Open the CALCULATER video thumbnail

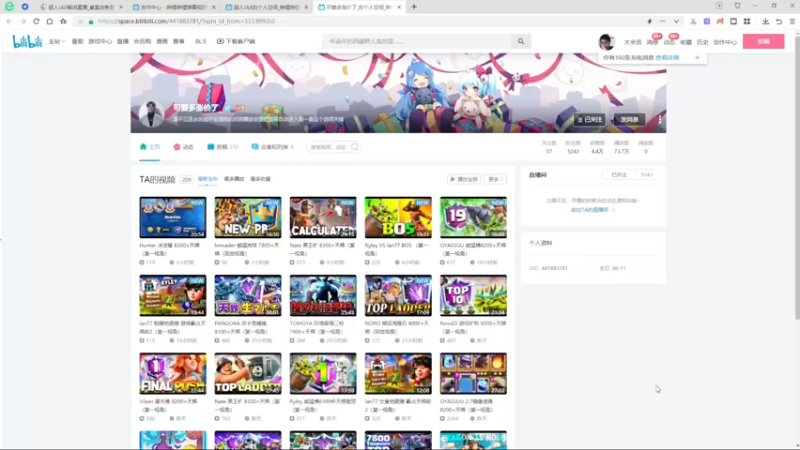323,217
